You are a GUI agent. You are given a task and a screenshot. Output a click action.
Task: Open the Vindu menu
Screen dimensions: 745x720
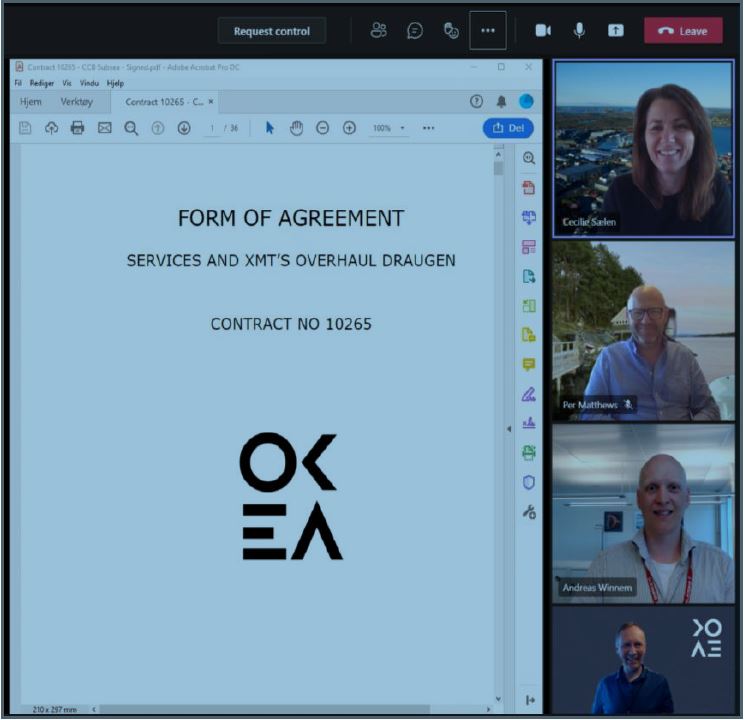89,83
